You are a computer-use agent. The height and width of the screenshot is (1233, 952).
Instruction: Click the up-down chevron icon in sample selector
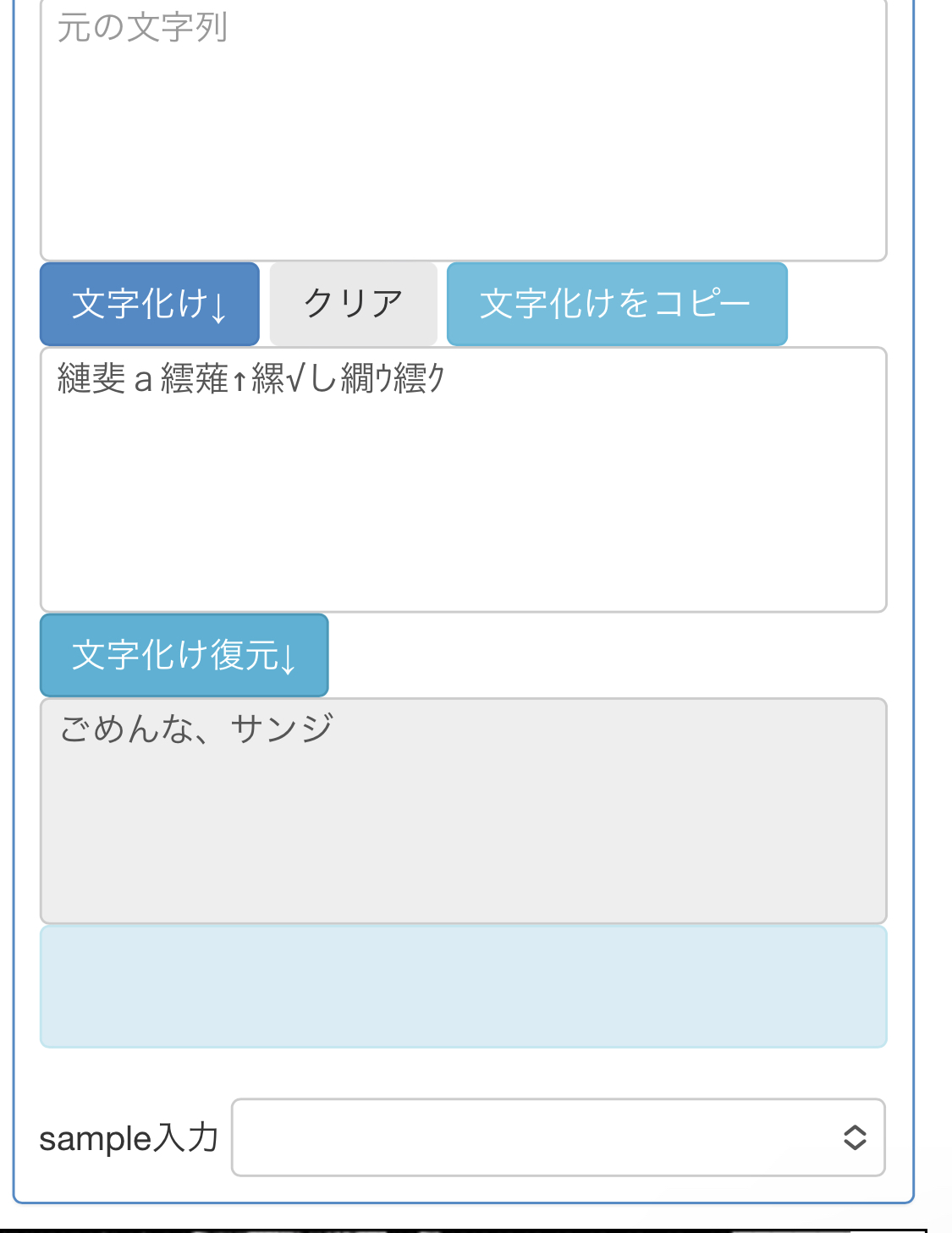coord(855,1137)
